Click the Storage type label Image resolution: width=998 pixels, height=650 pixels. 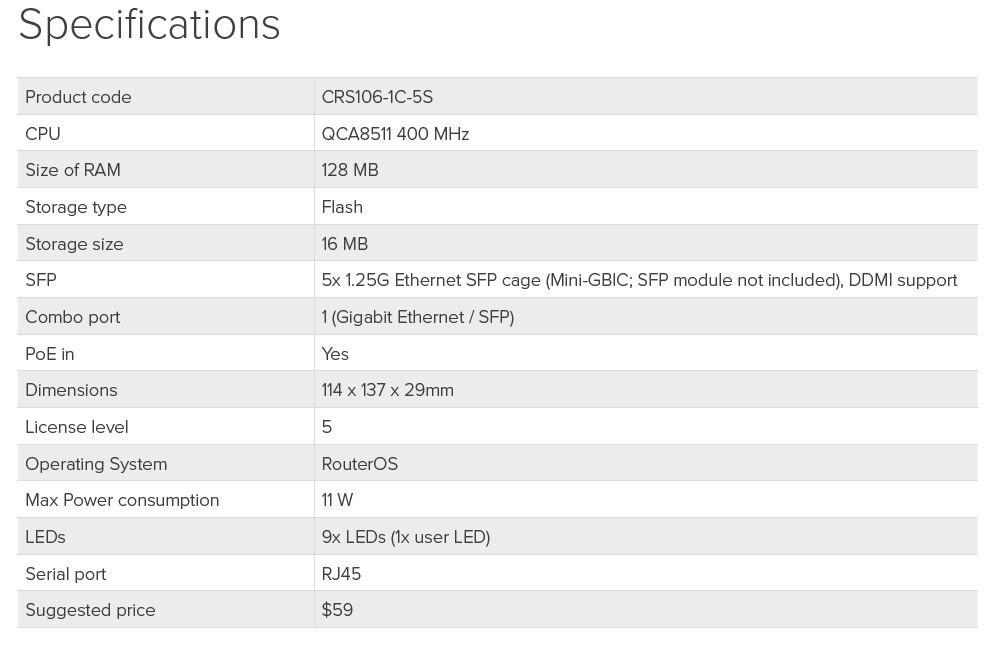(76, 207)
